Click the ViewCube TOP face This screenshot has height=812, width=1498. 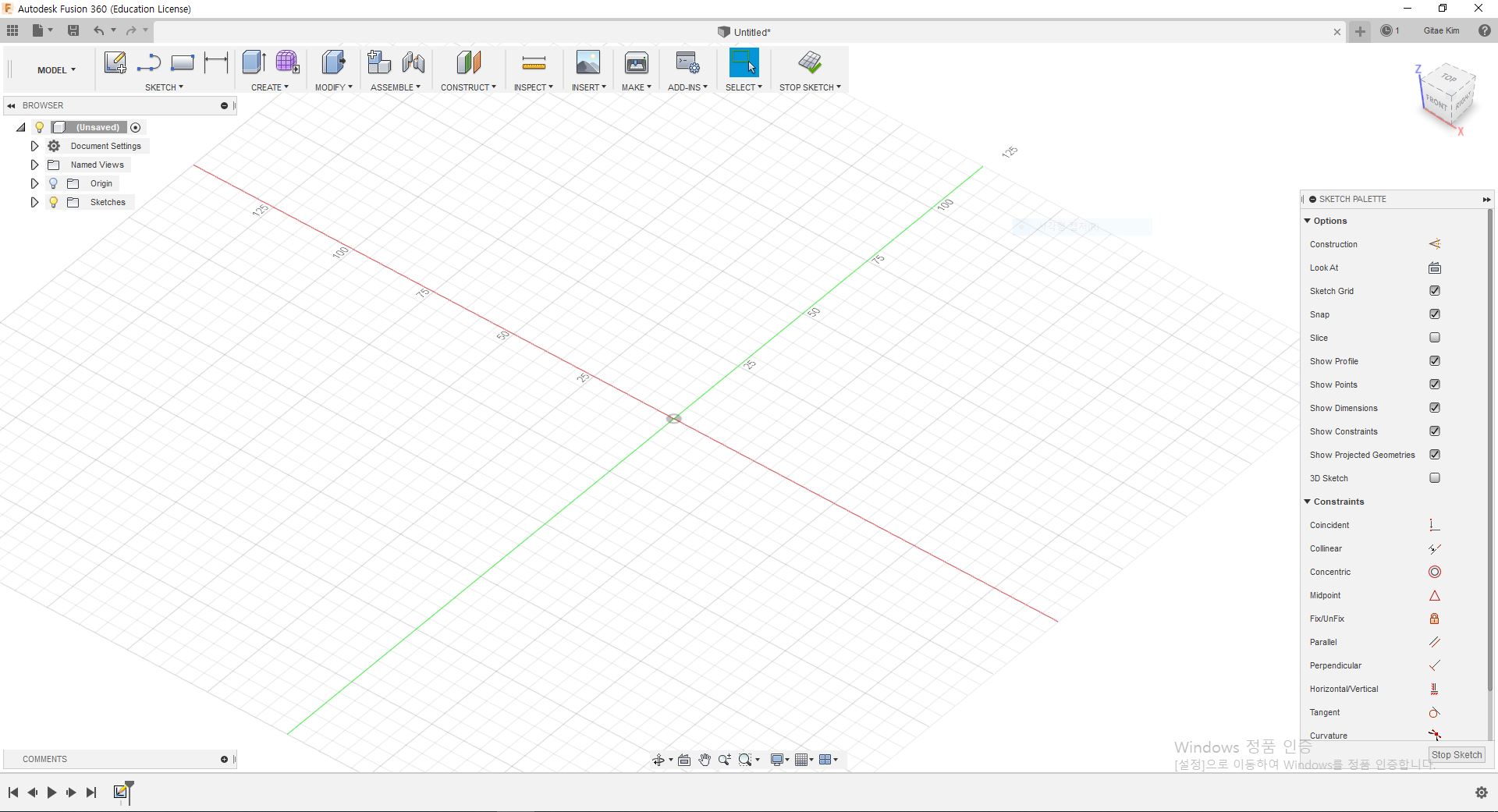(1449, 77)
